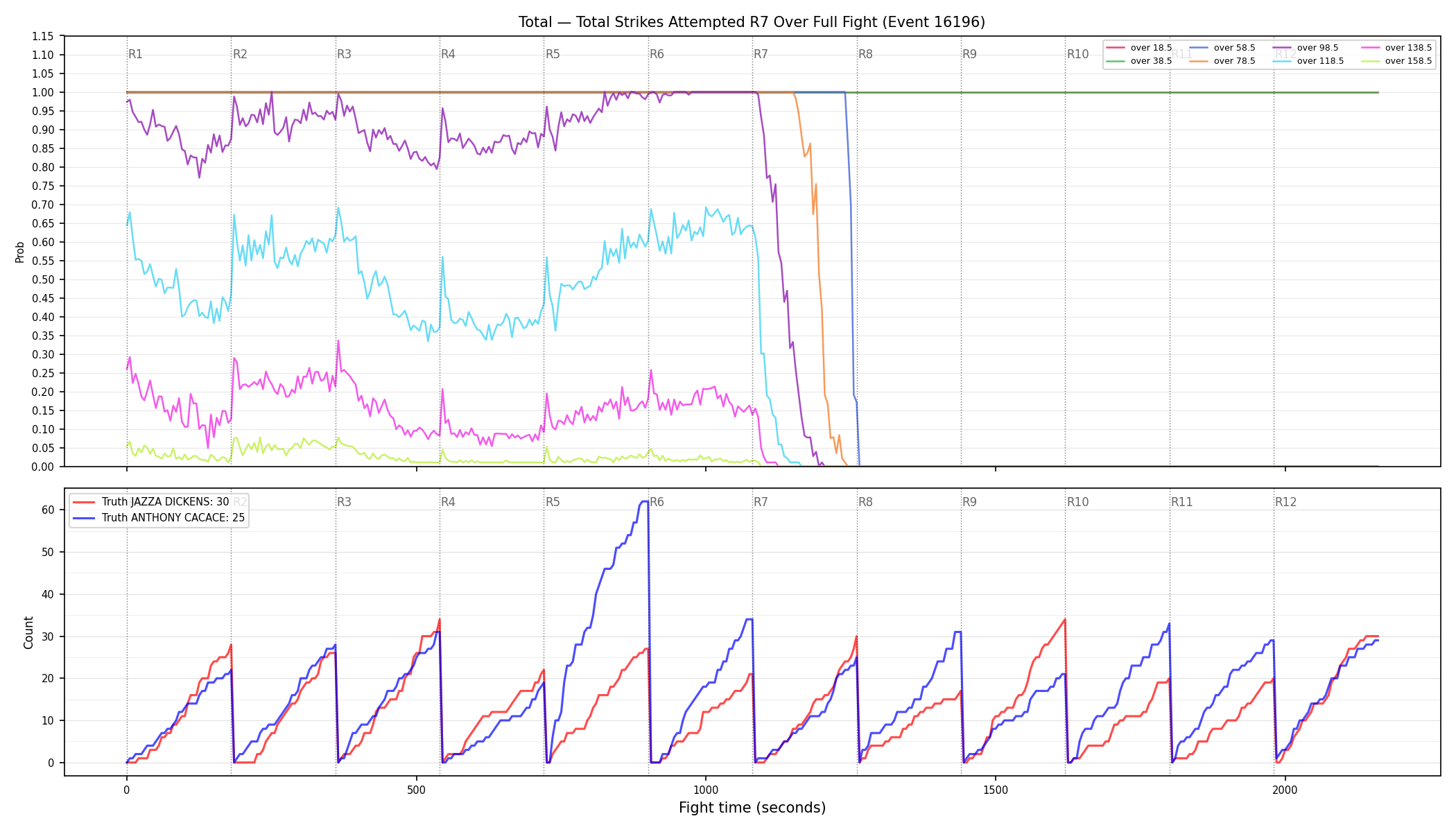Select the 'over 38.5' legend label

click(1151, 61)
